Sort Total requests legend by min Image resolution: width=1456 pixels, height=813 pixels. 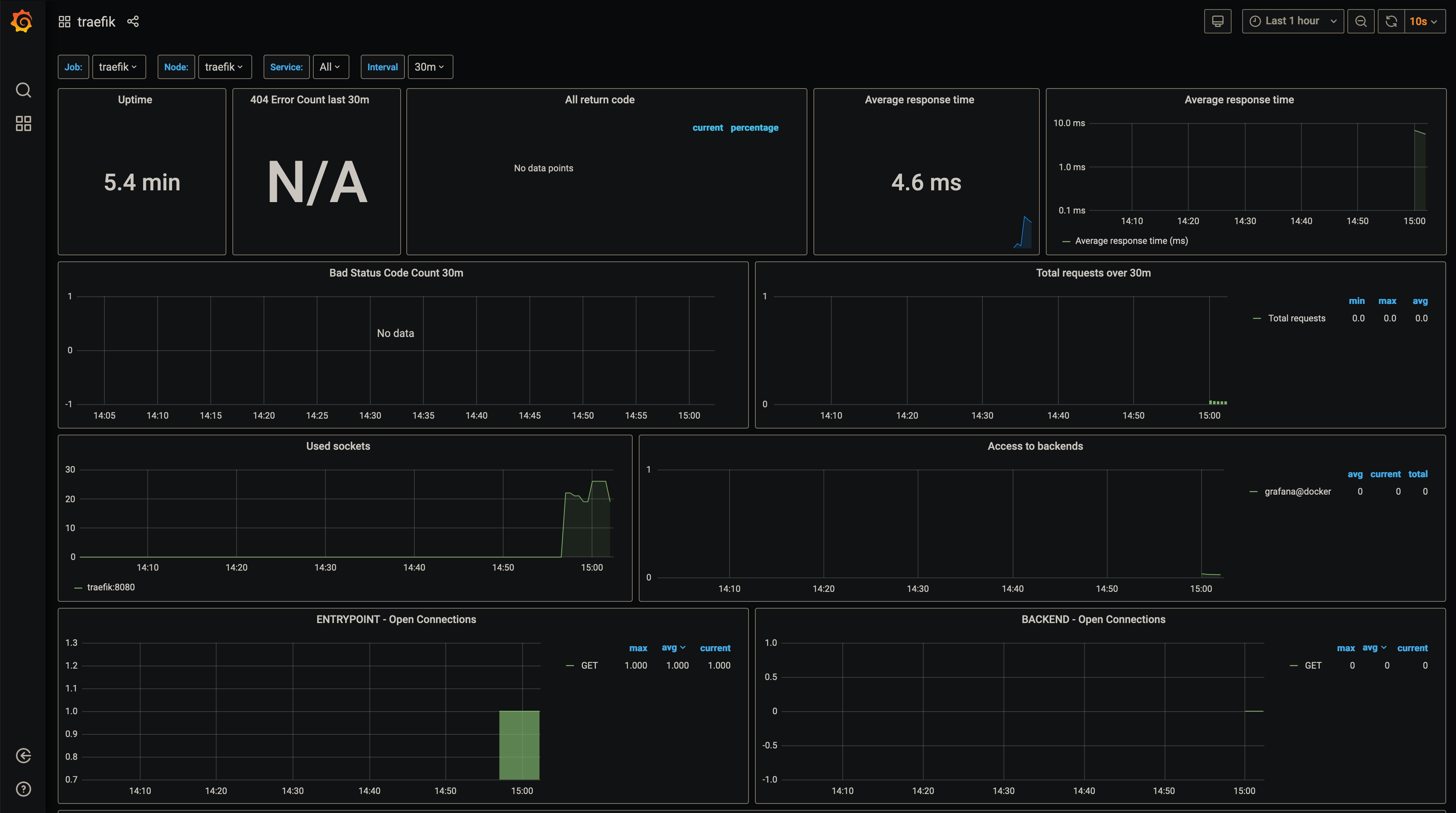(1357, 301)
